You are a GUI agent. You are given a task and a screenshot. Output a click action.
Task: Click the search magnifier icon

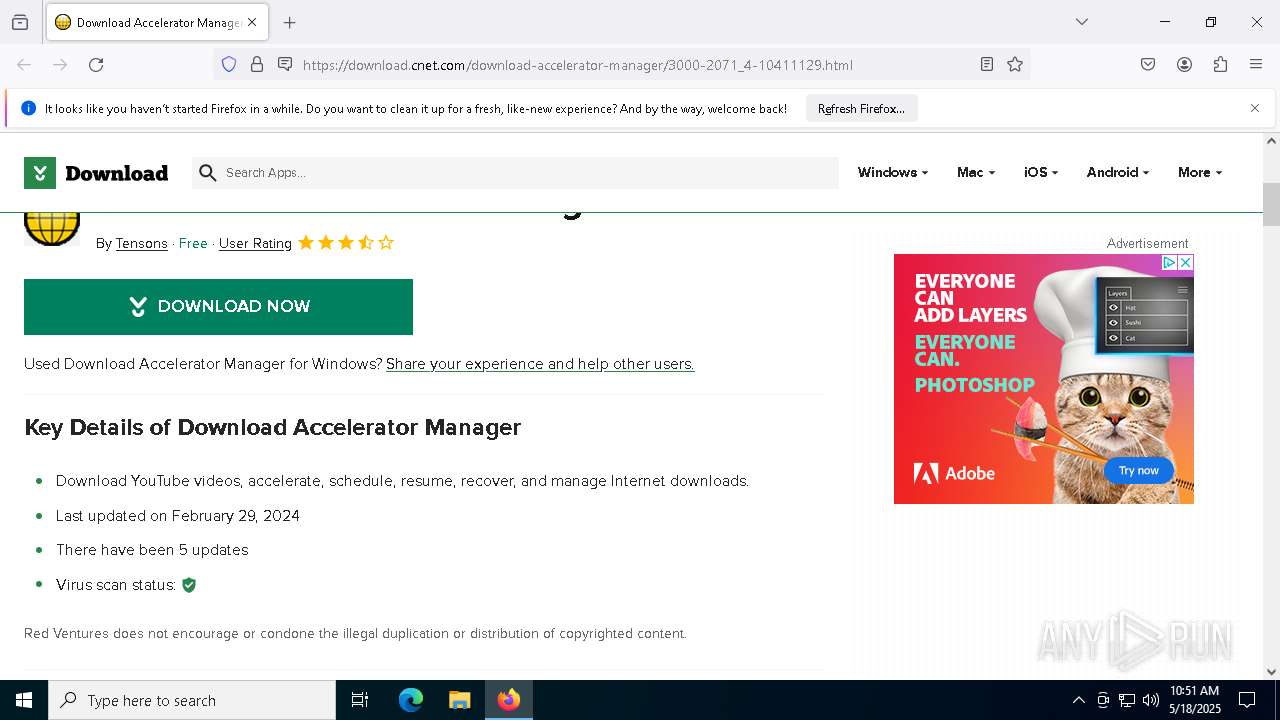(x=208, y=173)
